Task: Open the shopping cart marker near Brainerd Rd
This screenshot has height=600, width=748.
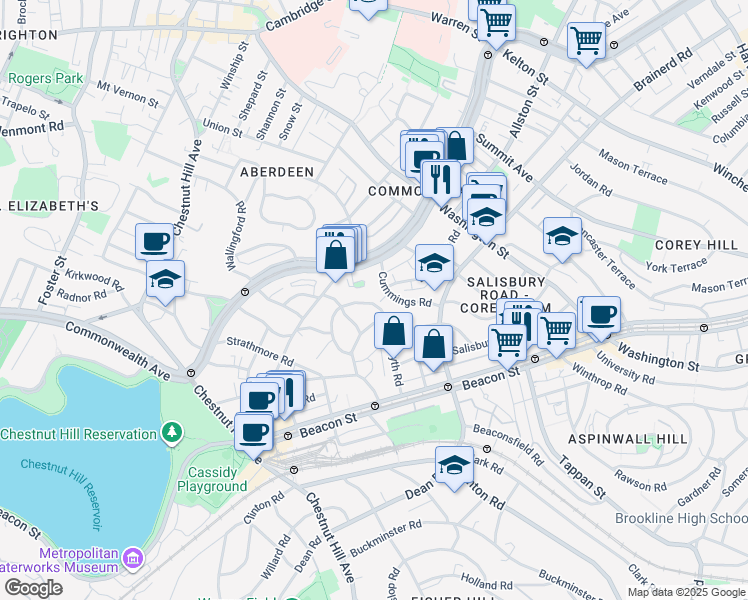Action: coord(586,41)
